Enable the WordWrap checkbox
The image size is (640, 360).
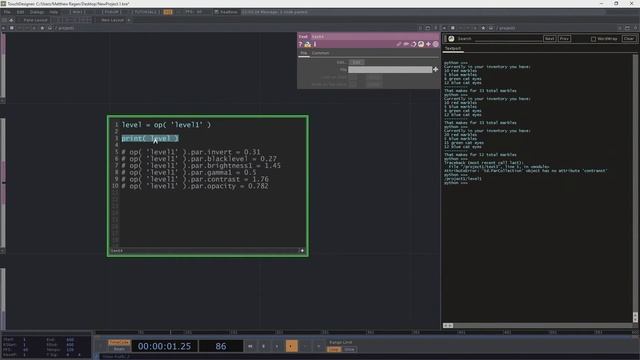[593, 39]
